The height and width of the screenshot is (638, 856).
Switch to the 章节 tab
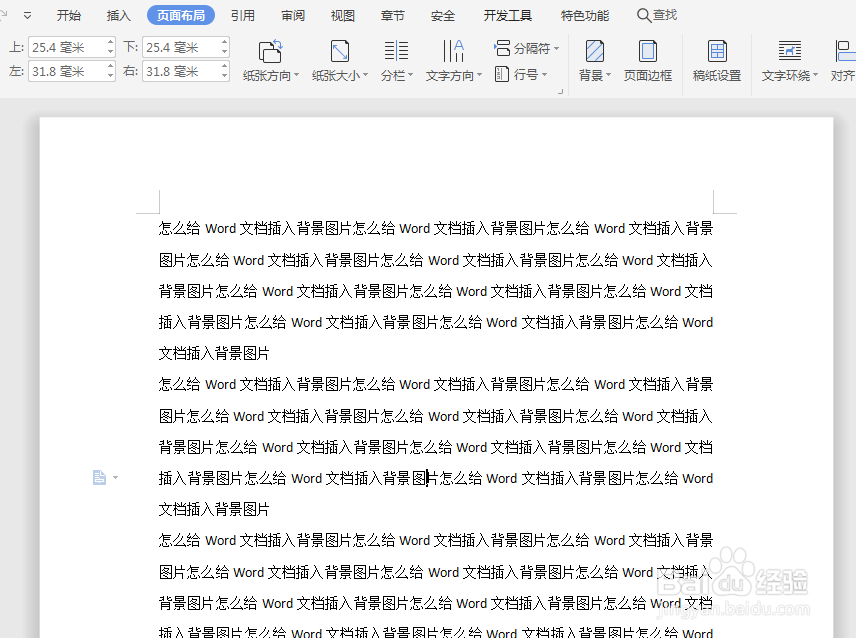tap(393, 15)
